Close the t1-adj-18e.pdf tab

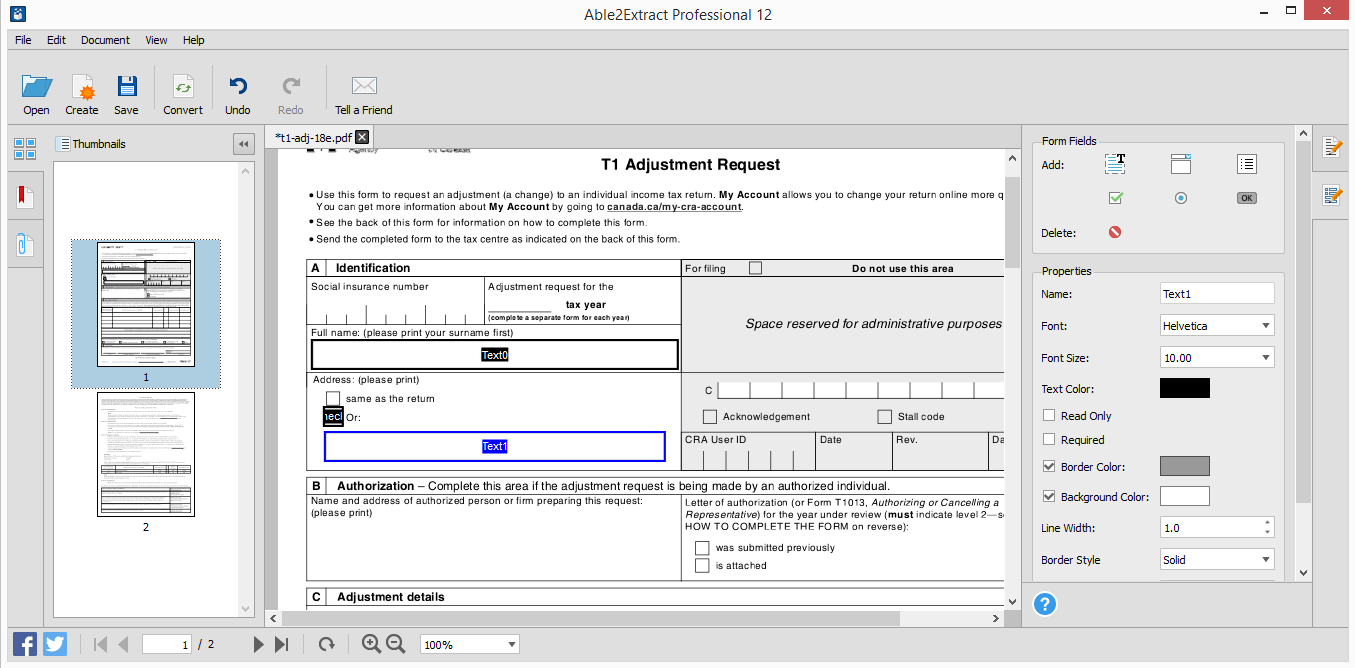coord(362,137)
